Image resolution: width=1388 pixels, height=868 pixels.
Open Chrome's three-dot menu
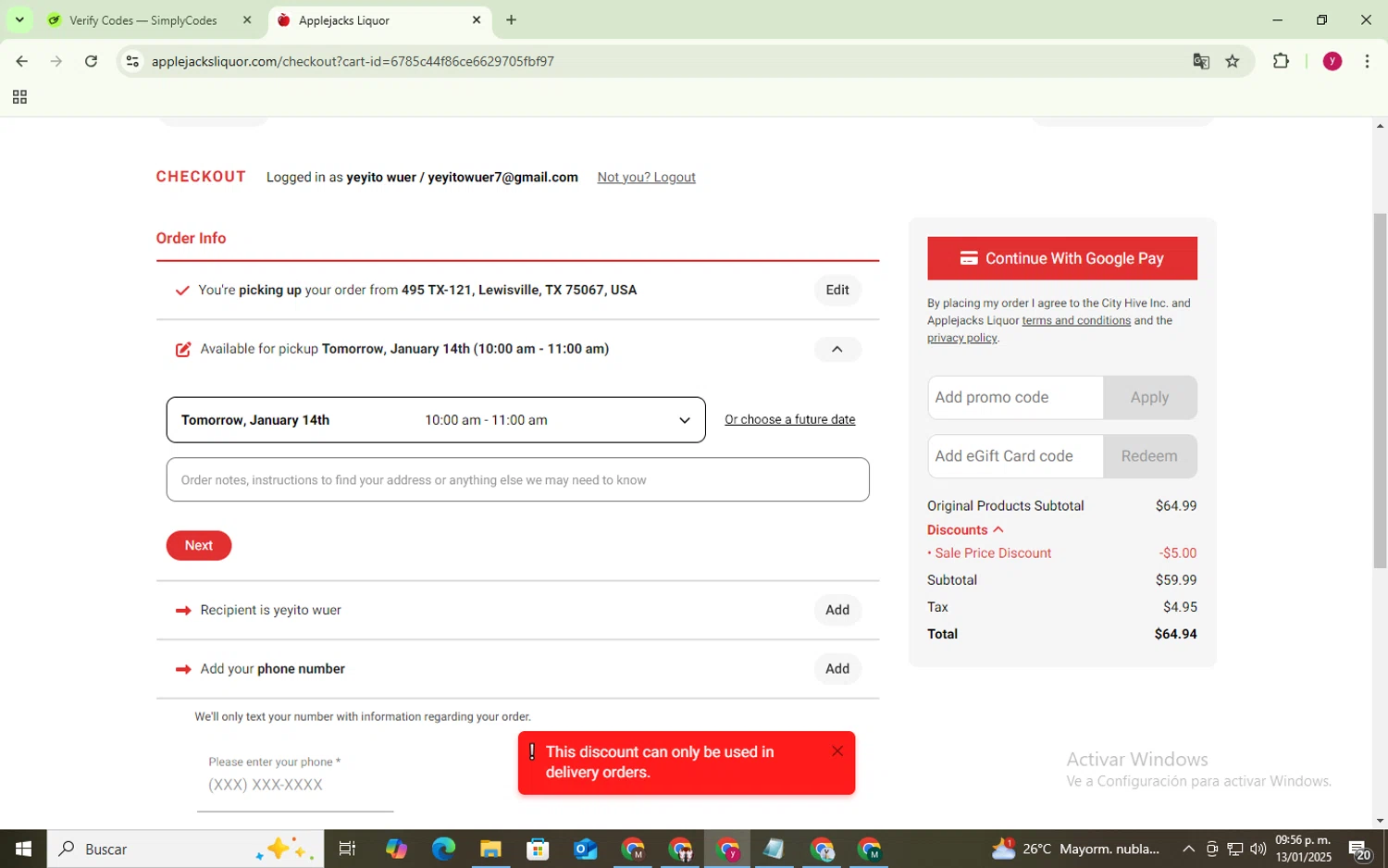pyautogui.click(x=1367, y=61)
